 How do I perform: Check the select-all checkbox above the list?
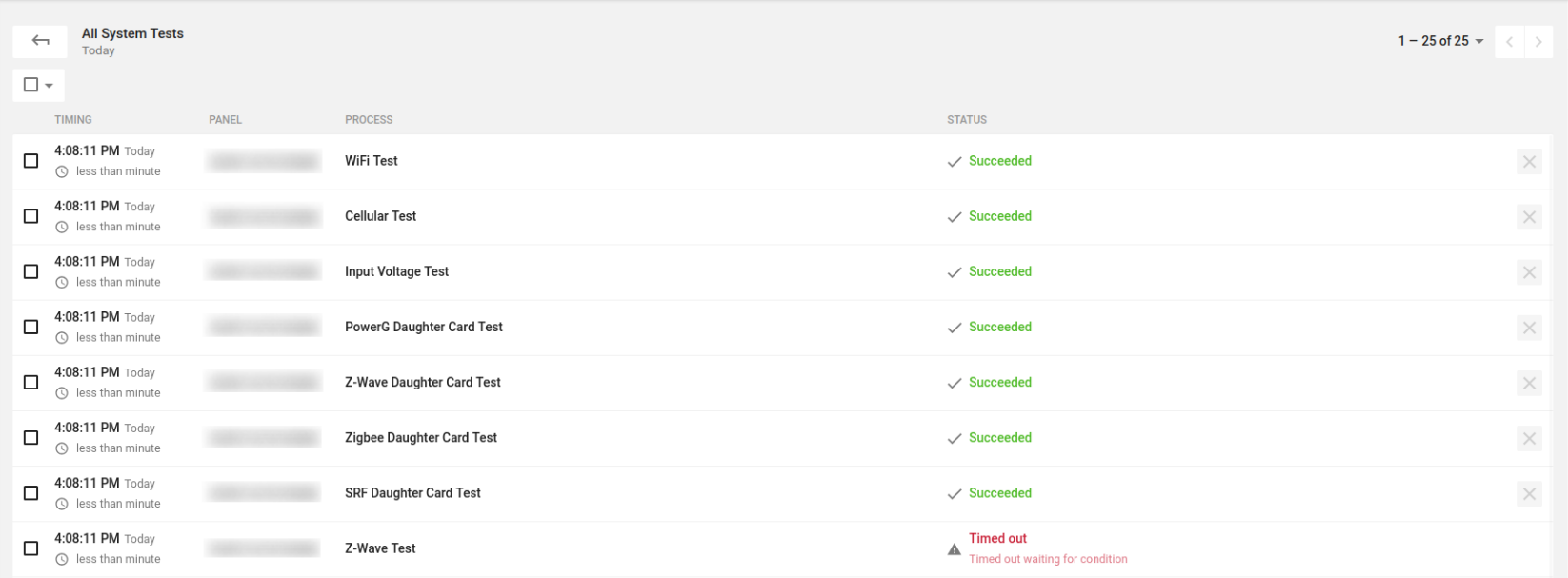[30, 85]
